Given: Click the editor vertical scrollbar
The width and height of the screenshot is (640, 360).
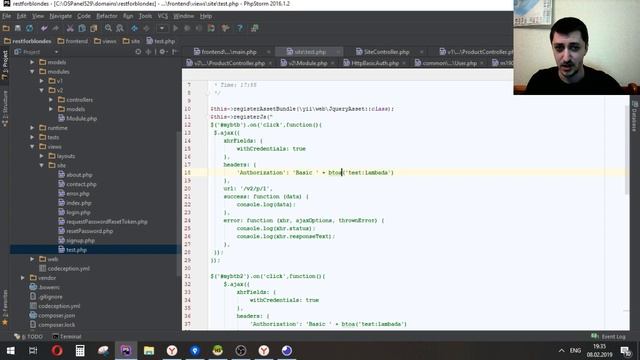Looking at the screenshot, I should click(x=627, y=149).
